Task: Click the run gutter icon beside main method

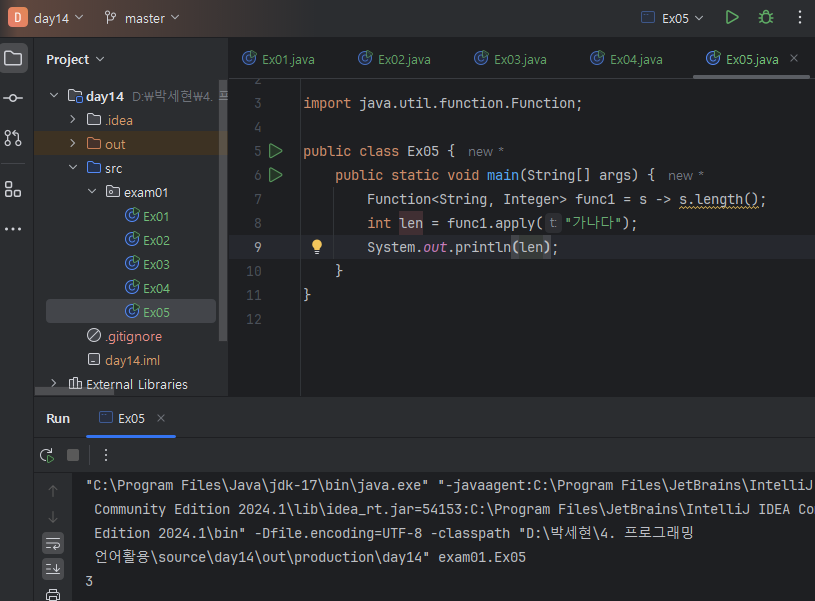Action: click(x=276, y=175)
